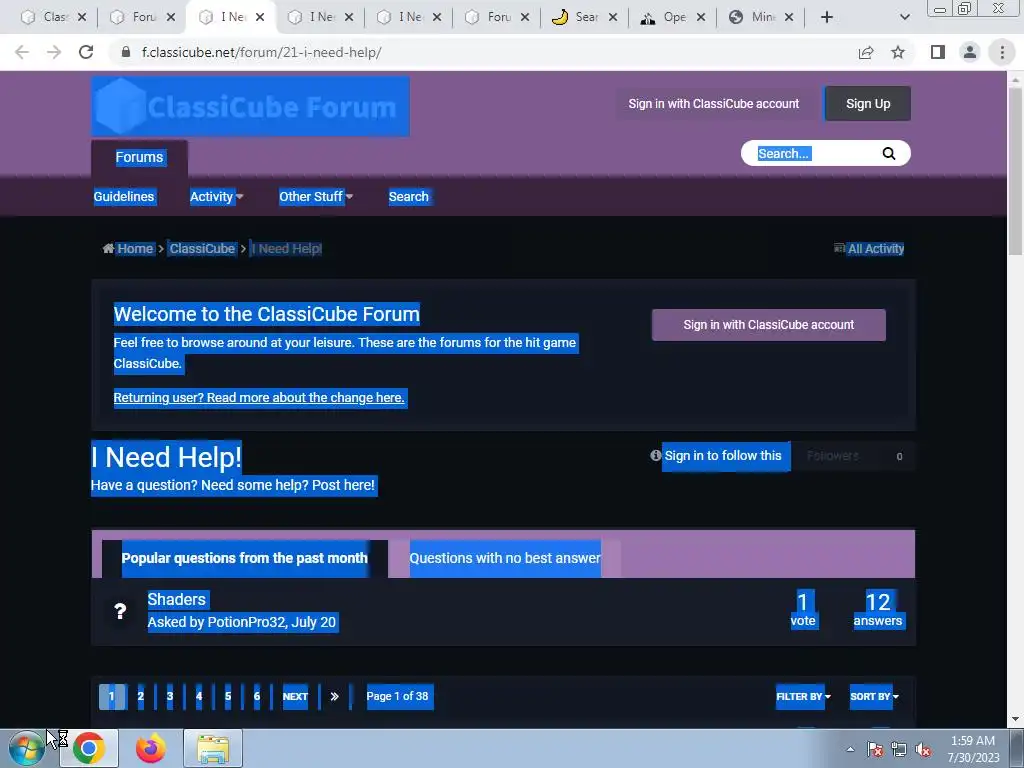Click welcome box Sign in with ClassiCube account
The image size is (1024, 768).
(x=769, y=325)
